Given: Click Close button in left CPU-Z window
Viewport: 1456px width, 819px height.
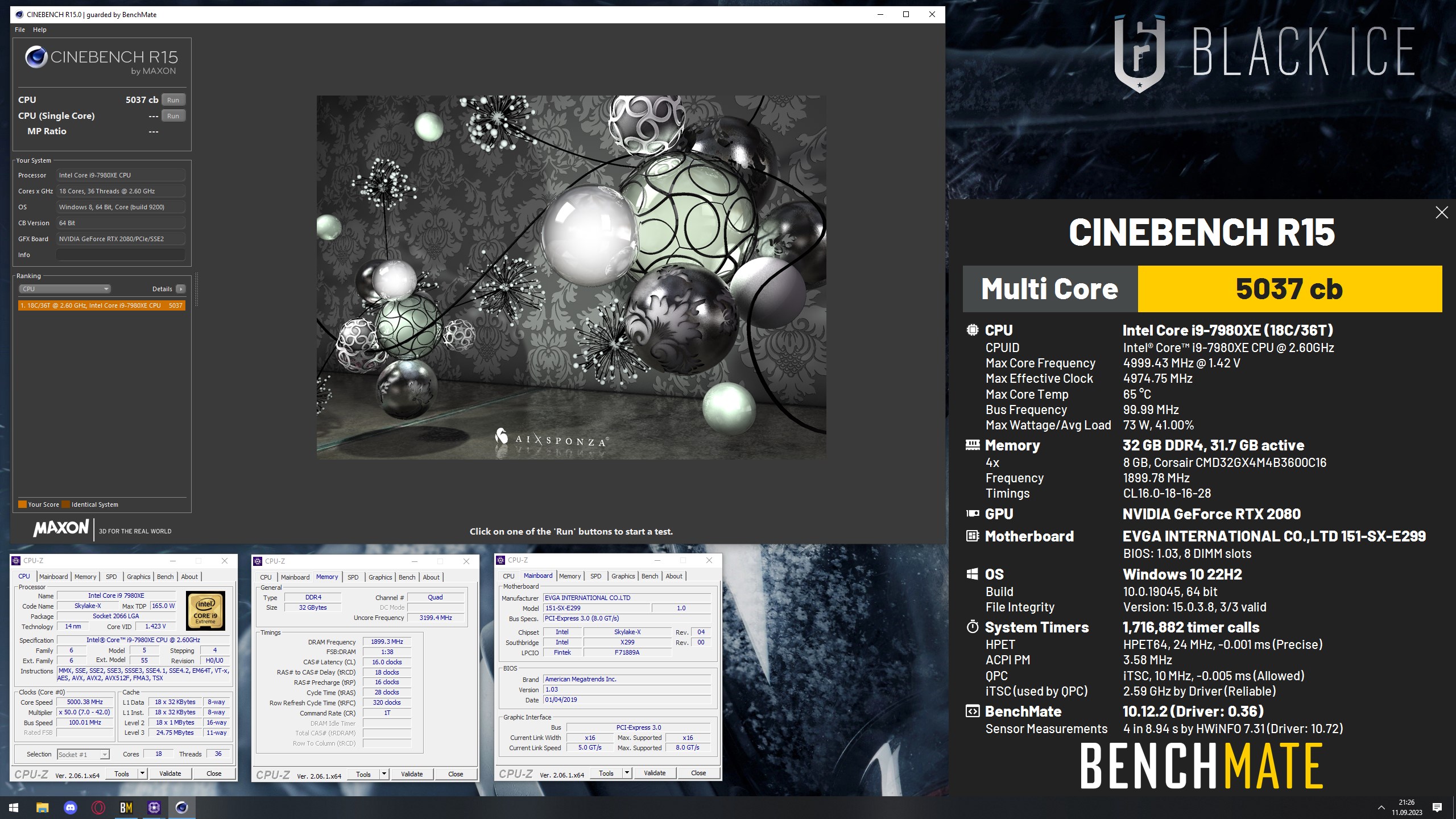Looking at the screenshot, I should tap(214, 774).
